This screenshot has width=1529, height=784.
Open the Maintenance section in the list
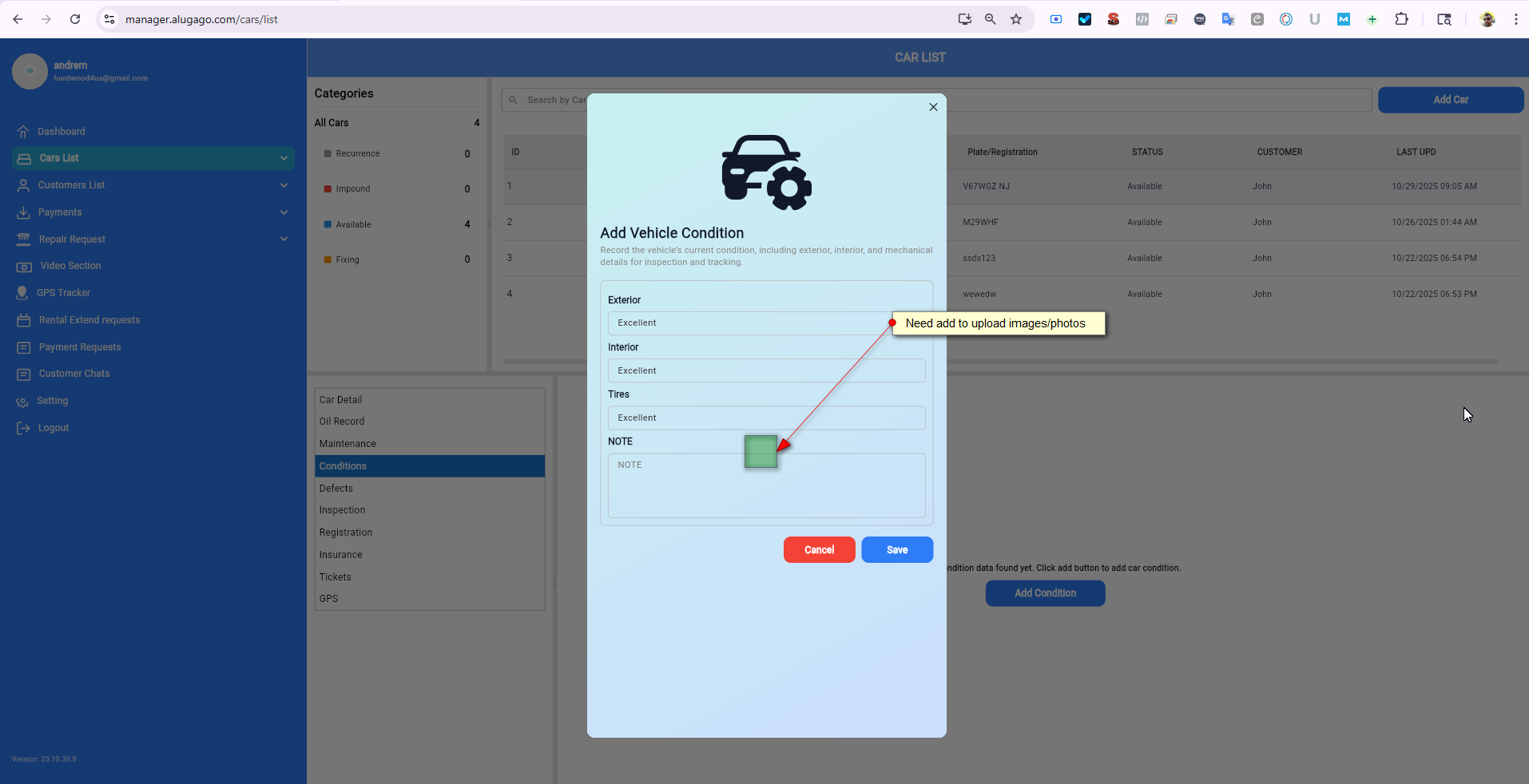(x=347, y=444)
